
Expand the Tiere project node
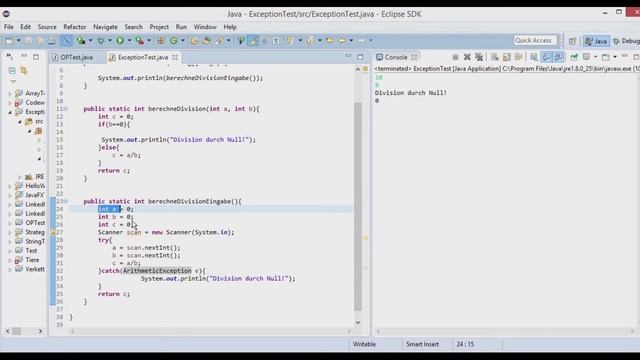[10, 260]
